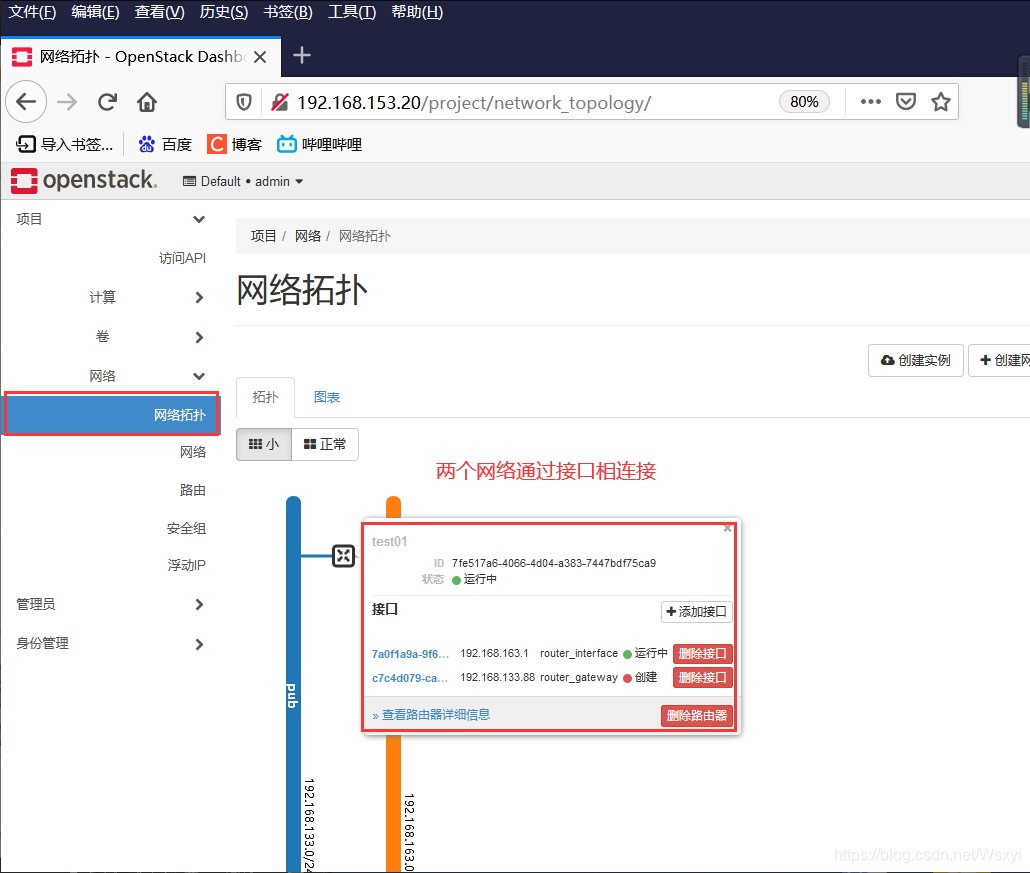Image resolution: width=1030 pixels, height=873 pixels.
Task: Open the 博客 bookmark
Action: click(x=235, y=145)
